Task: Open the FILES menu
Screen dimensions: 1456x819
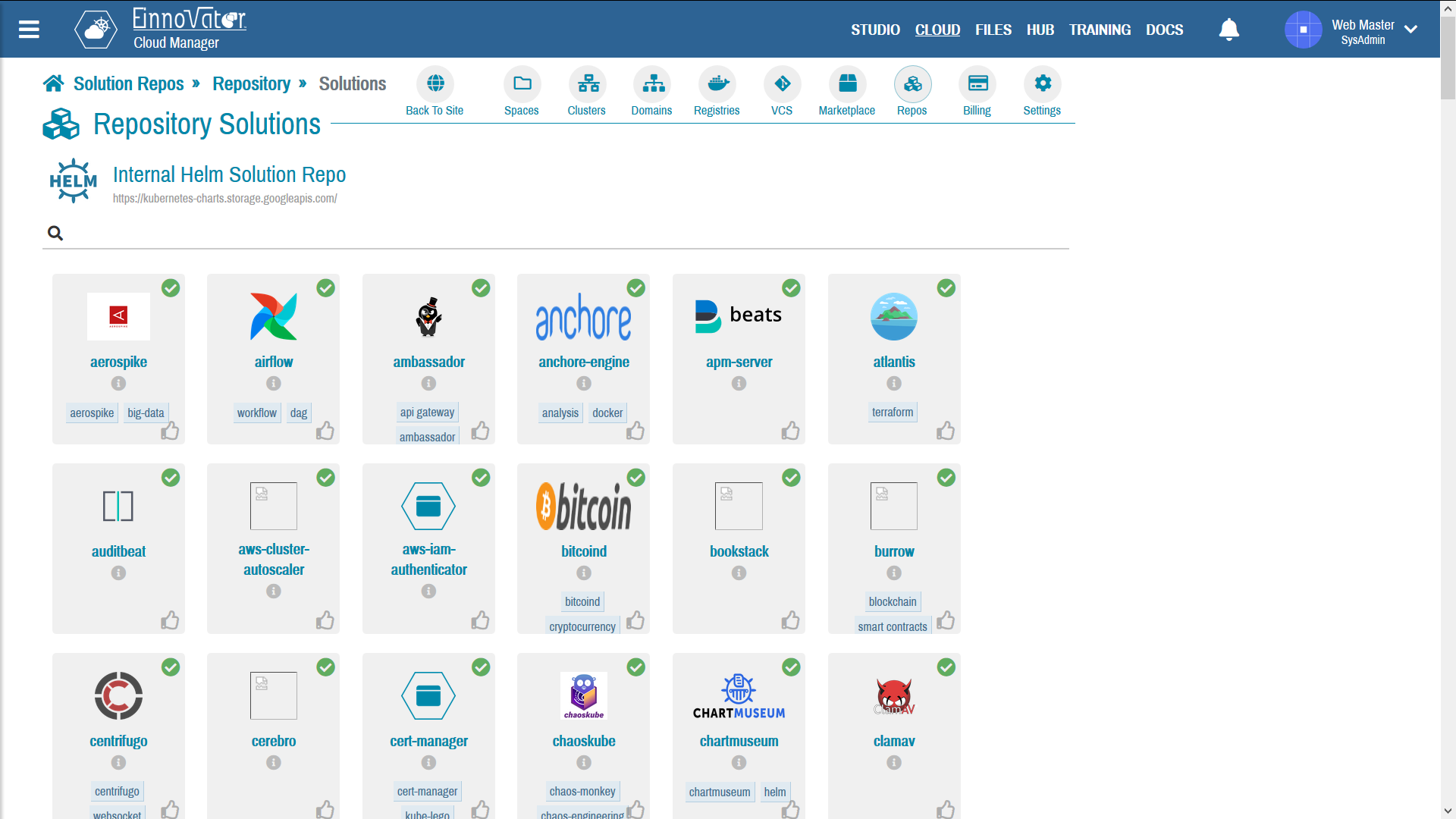Action: point(993,30)
